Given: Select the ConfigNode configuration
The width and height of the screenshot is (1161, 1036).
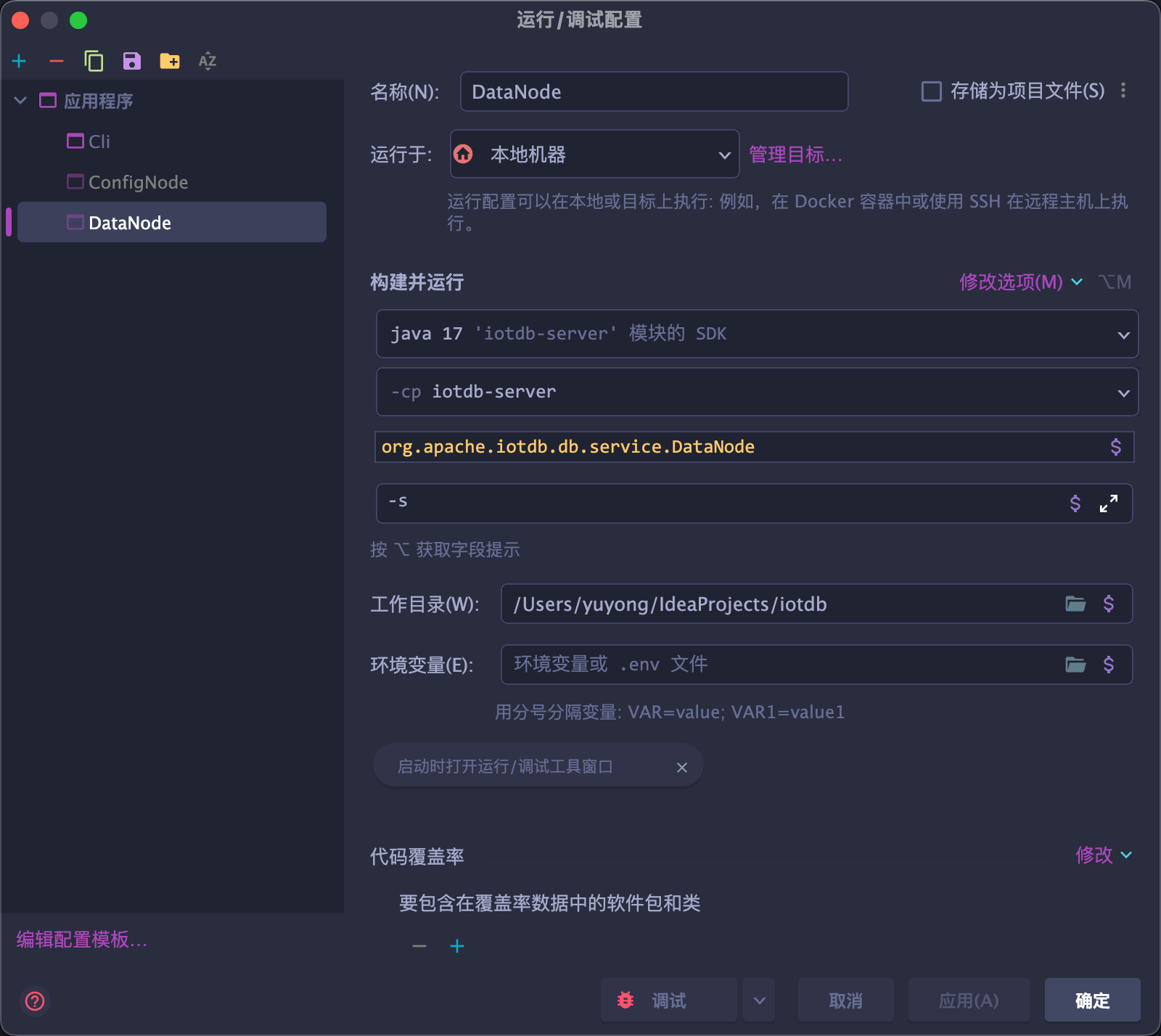Looking at the screenshot, I should (138, 182).
